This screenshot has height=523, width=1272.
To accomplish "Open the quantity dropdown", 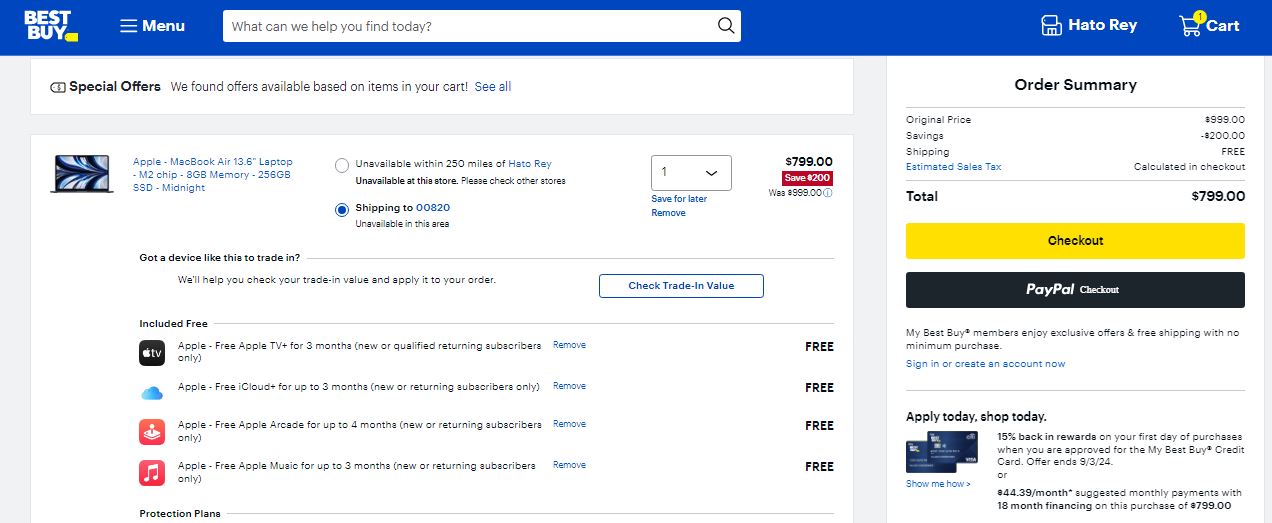I will 691,172.
